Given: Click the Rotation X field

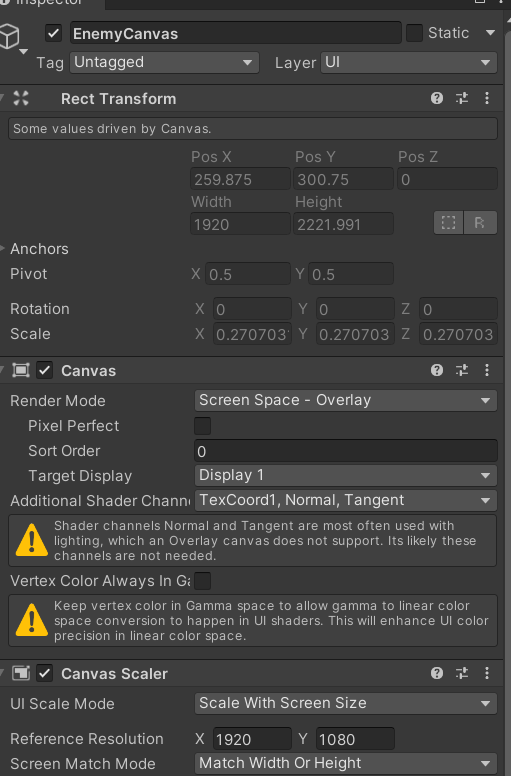Looking at the screenshot, I should (252, 309).
